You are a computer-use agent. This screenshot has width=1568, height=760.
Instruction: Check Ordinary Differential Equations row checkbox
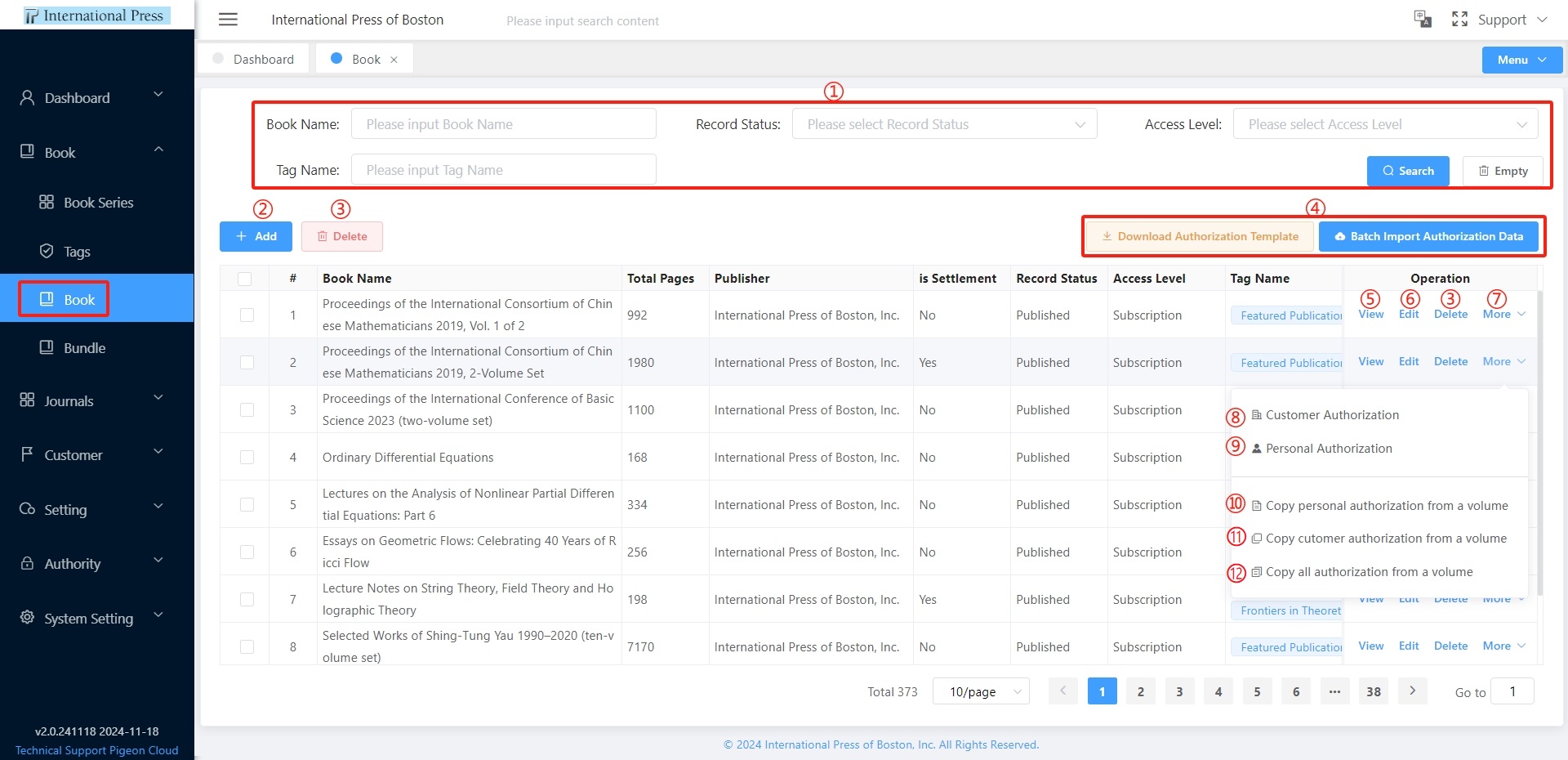[x=247, y=457]
